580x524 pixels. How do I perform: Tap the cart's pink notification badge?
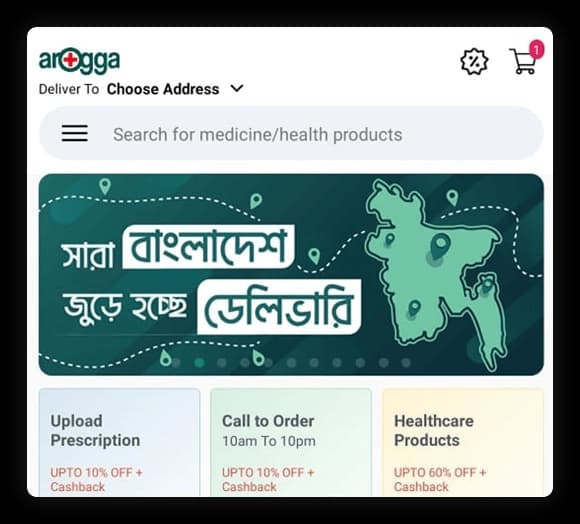point(536,49)
